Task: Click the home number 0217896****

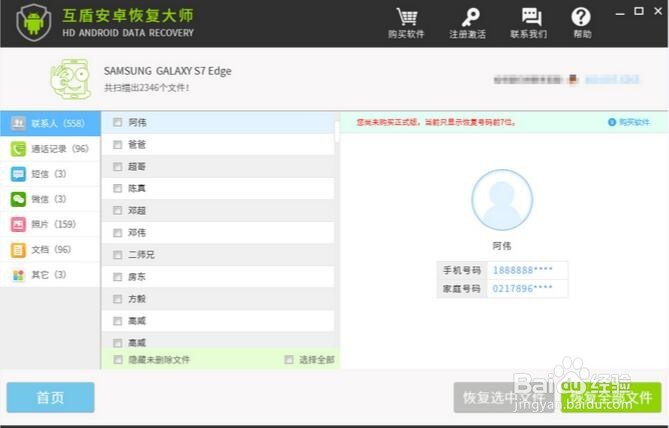Action: pyautogui.click(x=522, y=289)
